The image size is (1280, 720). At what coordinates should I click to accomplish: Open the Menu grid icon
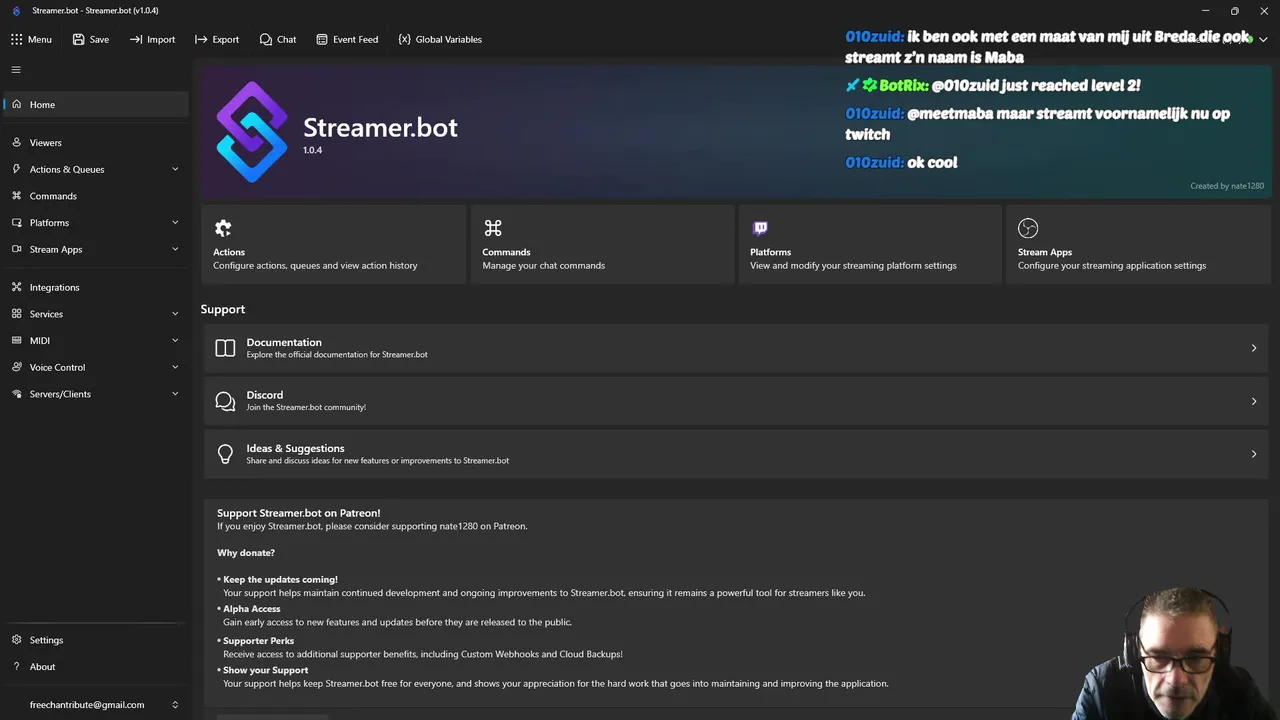[x=17, y=39]
